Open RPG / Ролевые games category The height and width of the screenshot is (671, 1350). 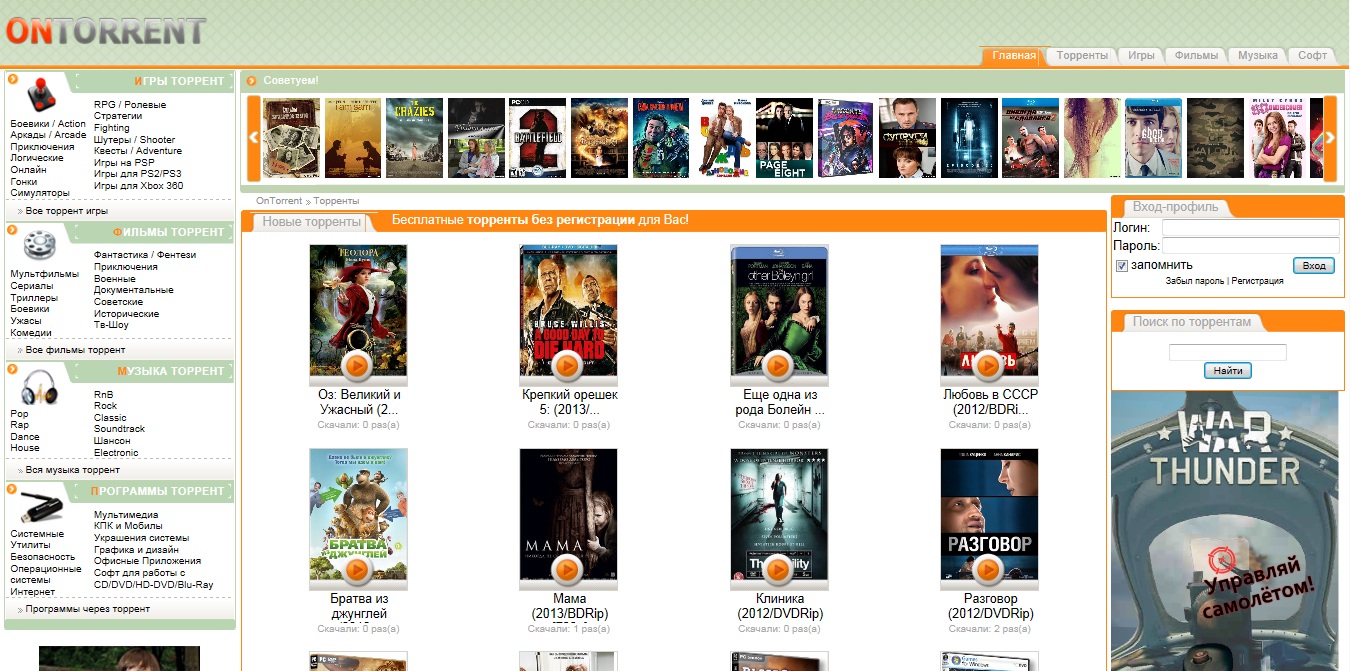click(x=130, y=105)
